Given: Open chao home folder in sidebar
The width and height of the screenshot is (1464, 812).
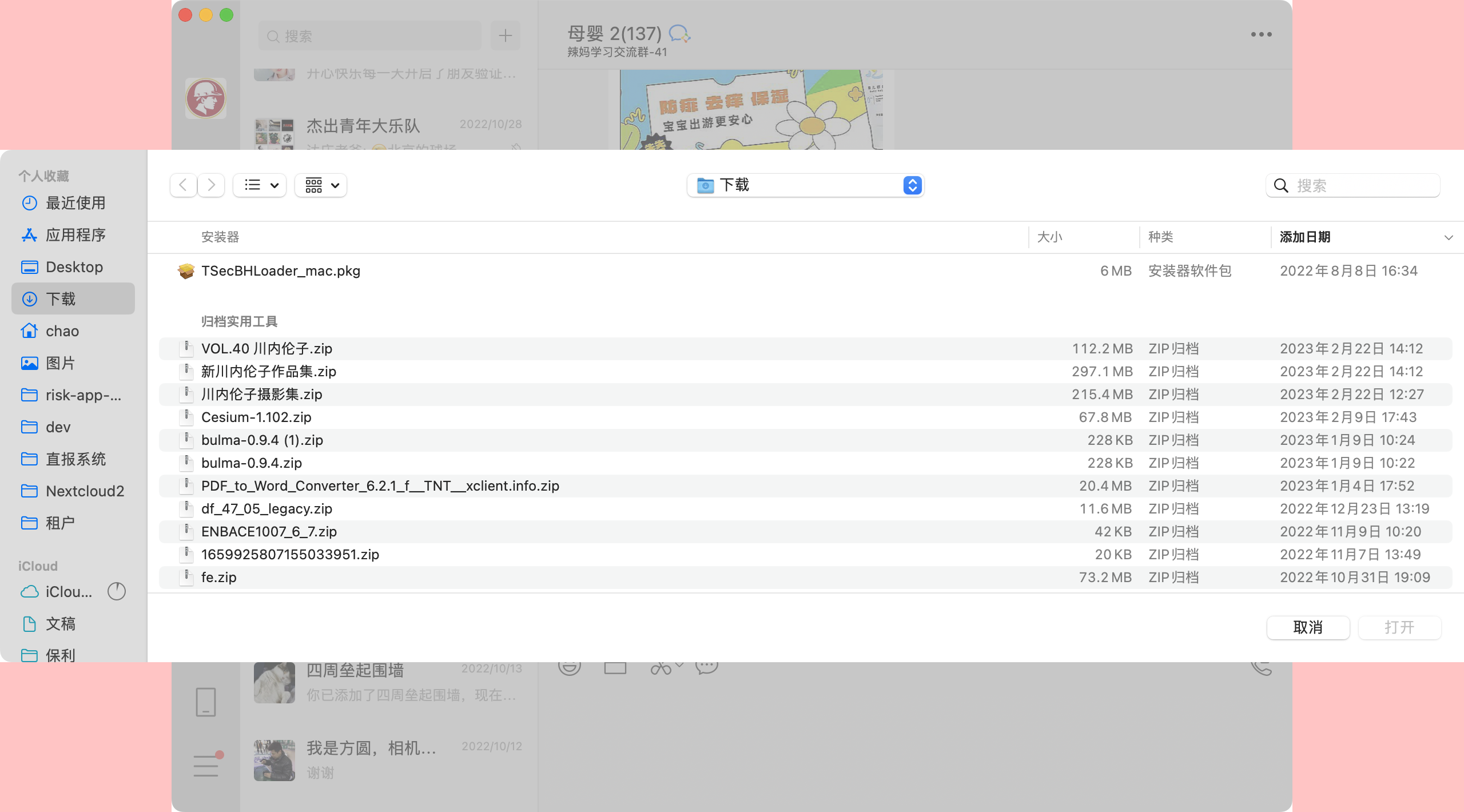Looking at the screenshot, I should [x=62, y=331].
